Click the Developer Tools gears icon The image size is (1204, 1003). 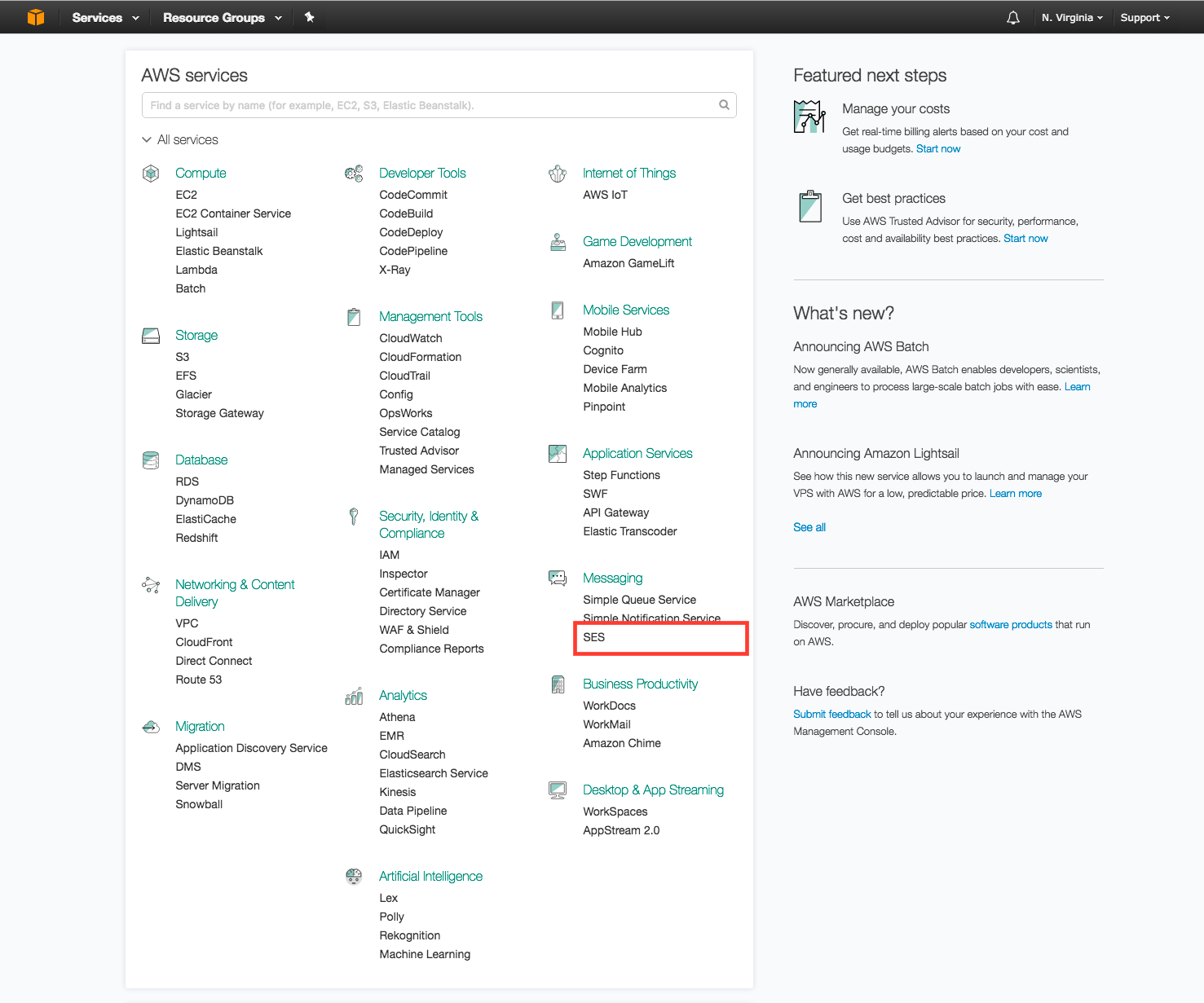coord(354,173)
